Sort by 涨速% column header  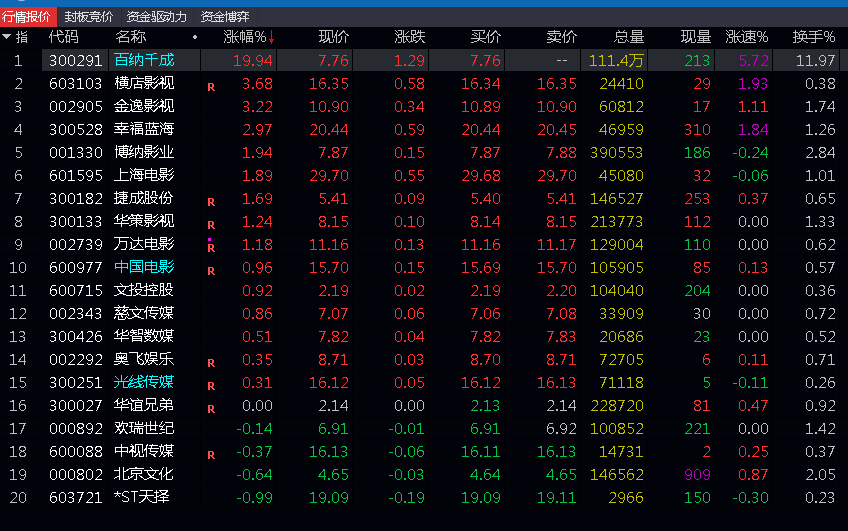point(746,37)
